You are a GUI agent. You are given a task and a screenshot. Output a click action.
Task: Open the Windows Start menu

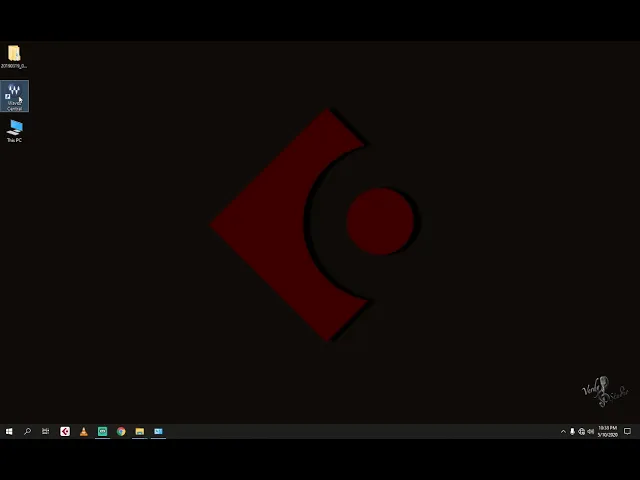tap(9, 431)
